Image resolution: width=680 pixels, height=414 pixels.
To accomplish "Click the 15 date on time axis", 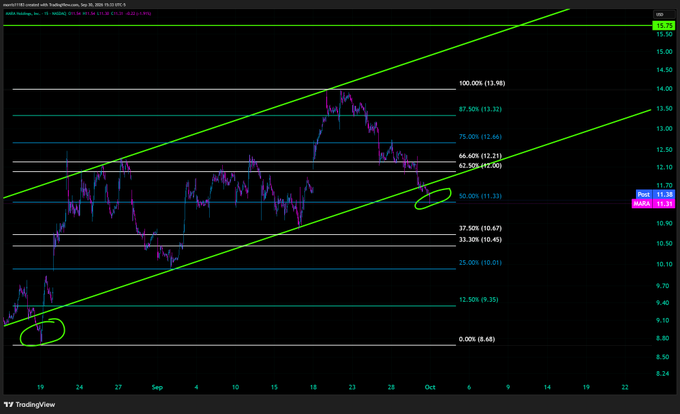I will point(274,388).
